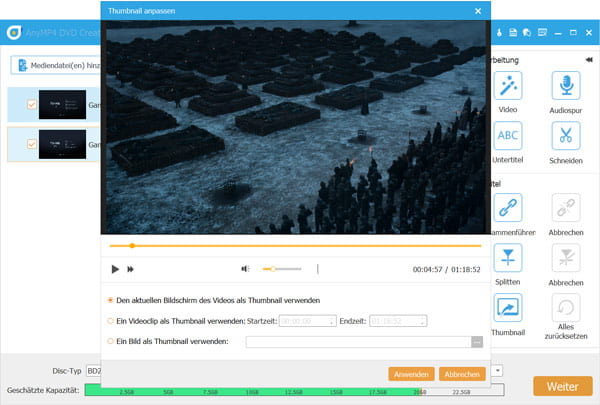This screenshot has height=405, width=600.
Task: Click the Endzeit time stepper arrows
Action: pyautogui.click(x=422, y=321)
